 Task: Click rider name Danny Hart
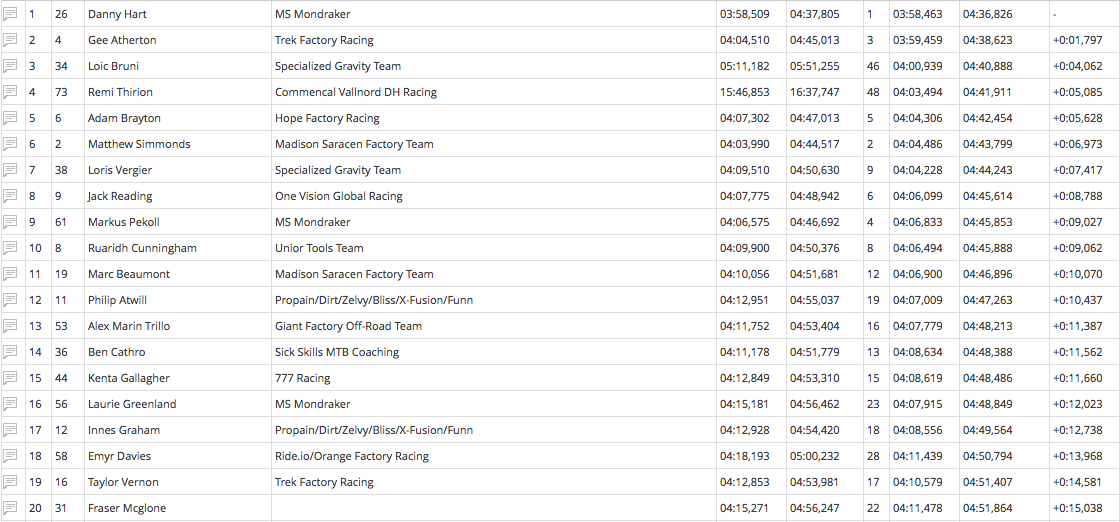point(117,14)
